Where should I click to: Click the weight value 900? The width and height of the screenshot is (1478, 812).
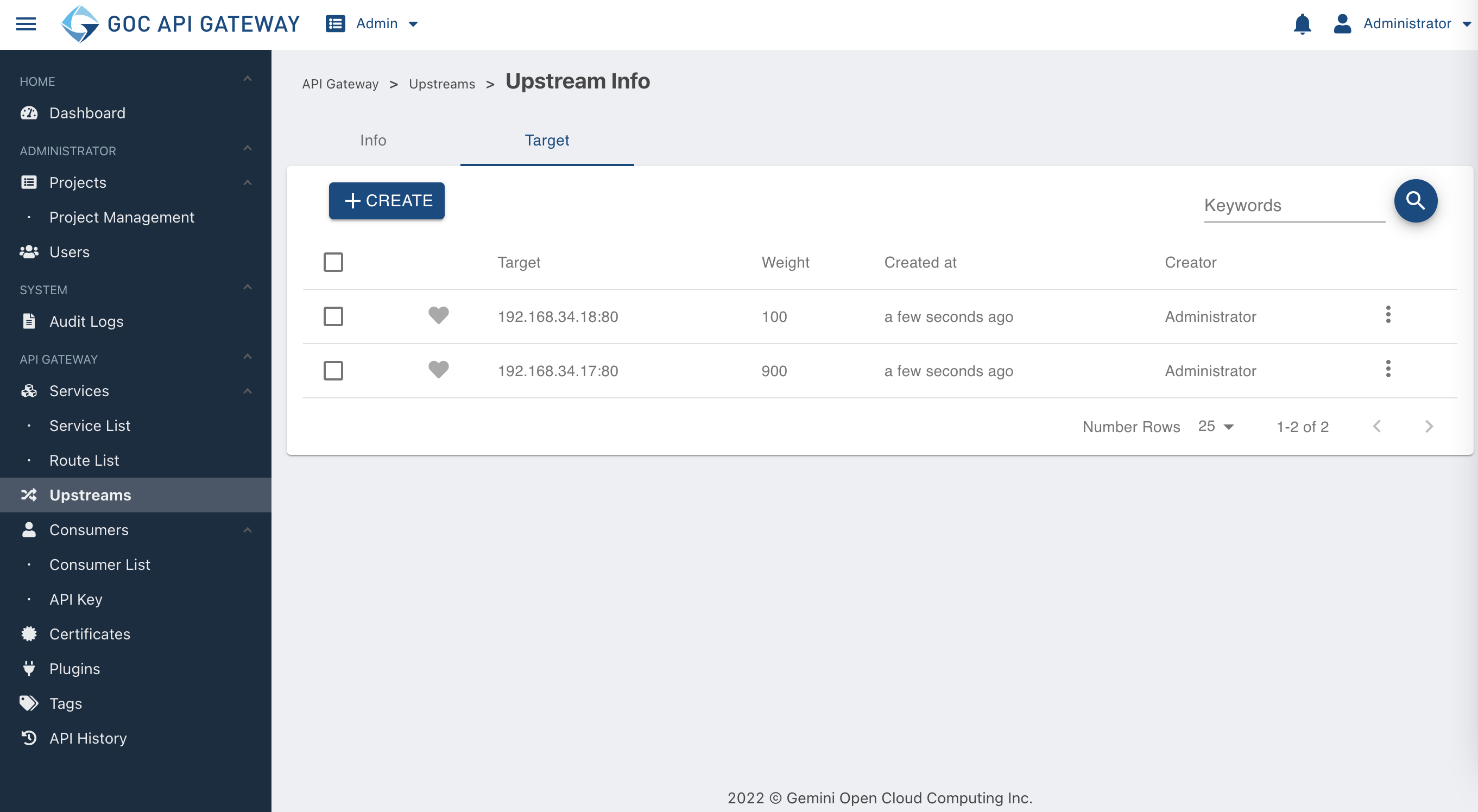(774, 371)
